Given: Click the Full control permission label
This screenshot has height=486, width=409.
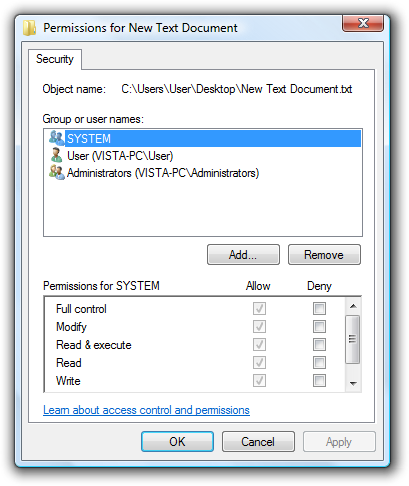Looking at the screenshot, I should click(81, 309).
